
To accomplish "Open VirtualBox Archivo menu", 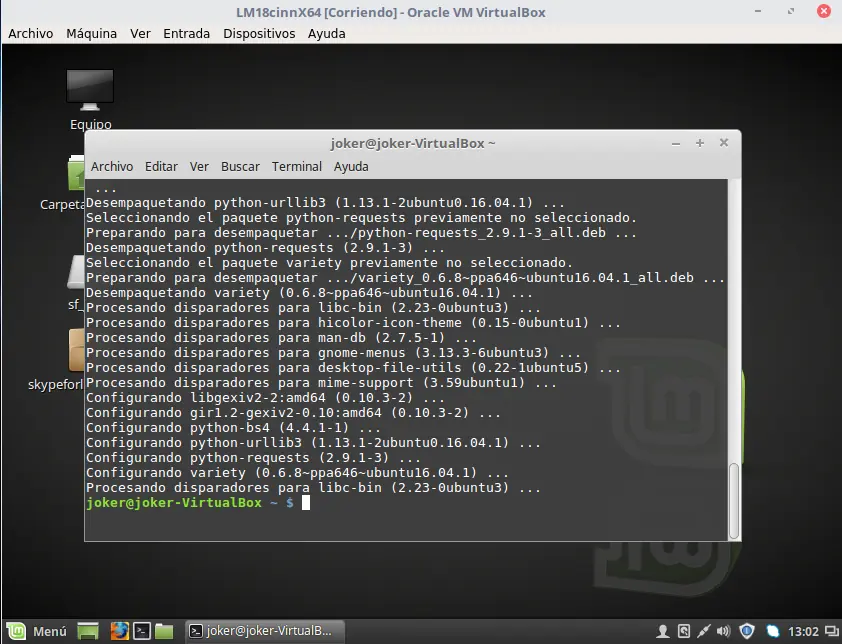I will coord(31,33).
